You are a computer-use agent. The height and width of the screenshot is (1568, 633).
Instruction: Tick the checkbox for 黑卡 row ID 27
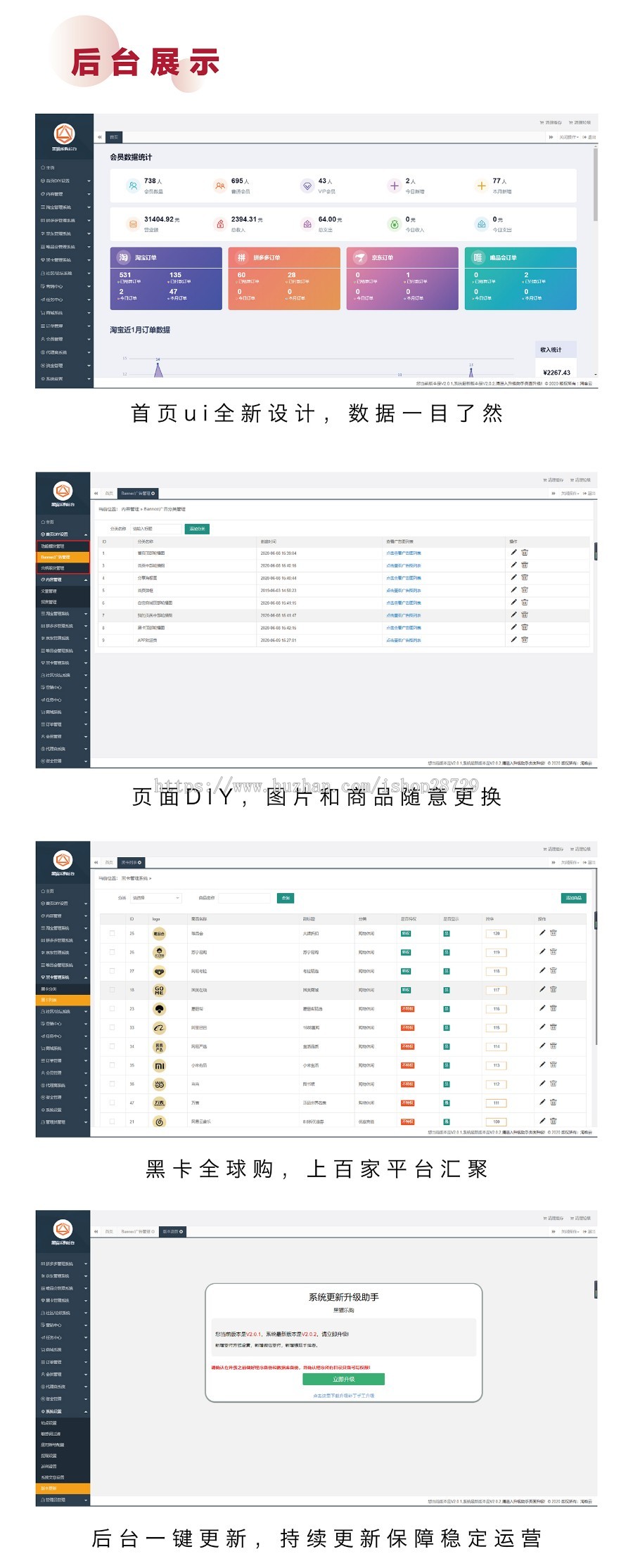click(x=112, y=971)
